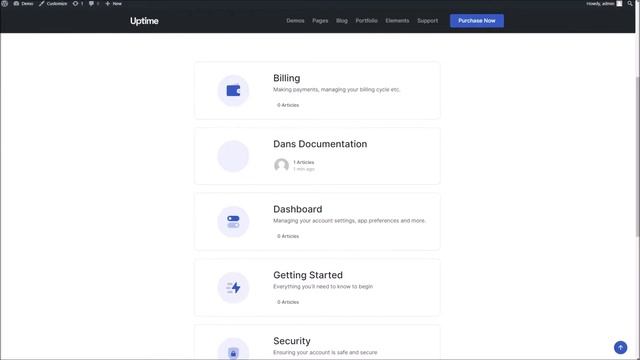
Task: Click the Security padlock icon
Action: pyautogui.click(x=233, y=349)
